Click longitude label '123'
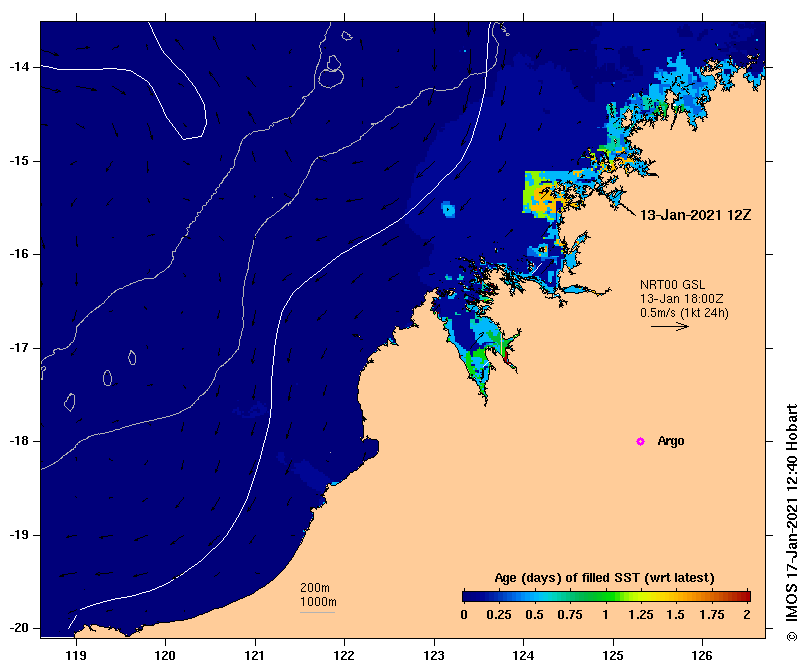 coord(434,655)
